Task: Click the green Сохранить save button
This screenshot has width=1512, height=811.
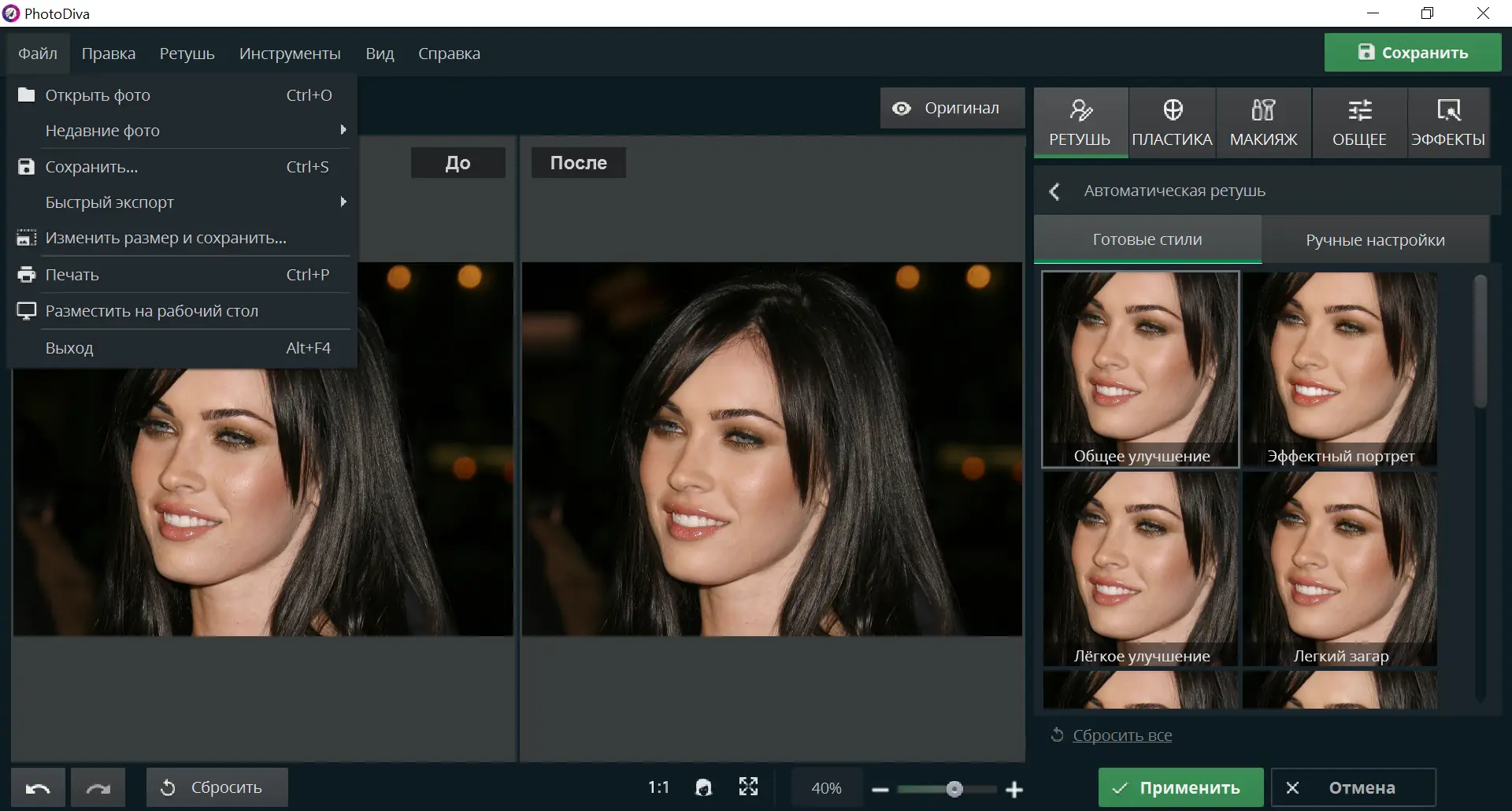Action: [1413, 53]
